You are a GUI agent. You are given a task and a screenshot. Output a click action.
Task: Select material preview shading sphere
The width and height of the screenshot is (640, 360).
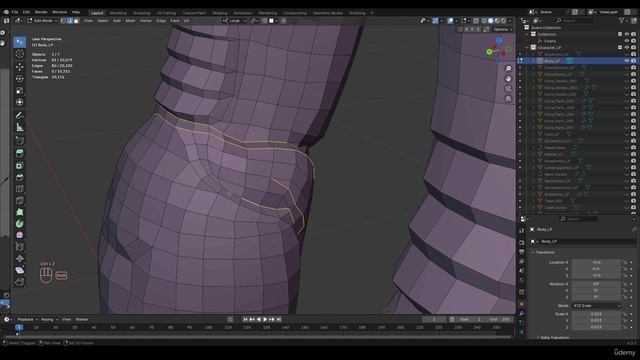(497, 20)
